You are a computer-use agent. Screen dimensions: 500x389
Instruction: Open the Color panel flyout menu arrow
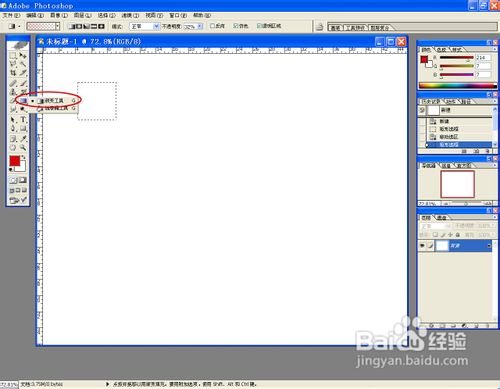(495, 49)
